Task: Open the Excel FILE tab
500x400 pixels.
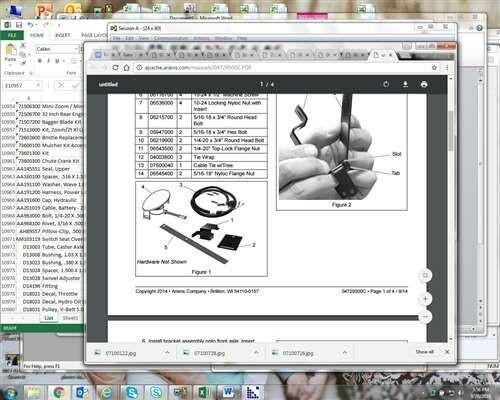Action: (12, 35)
